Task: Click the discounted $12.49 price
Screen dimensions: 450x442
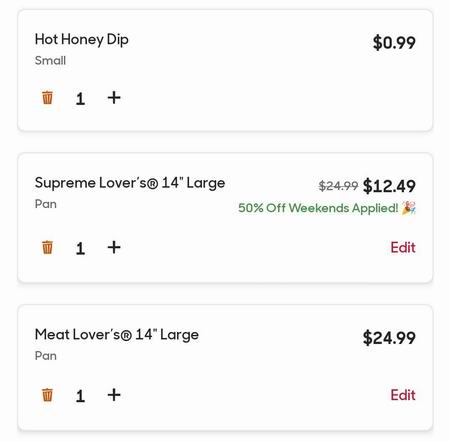Action: (389, 186)
